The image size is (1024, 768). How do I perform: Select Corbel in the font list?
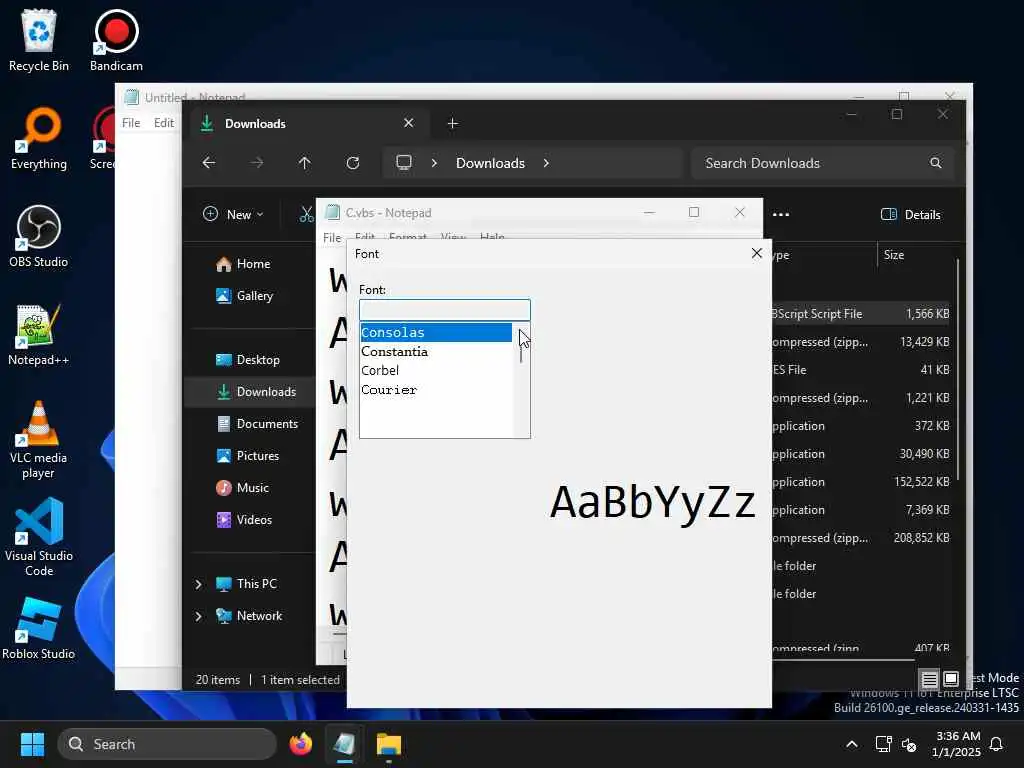point(436,370)
